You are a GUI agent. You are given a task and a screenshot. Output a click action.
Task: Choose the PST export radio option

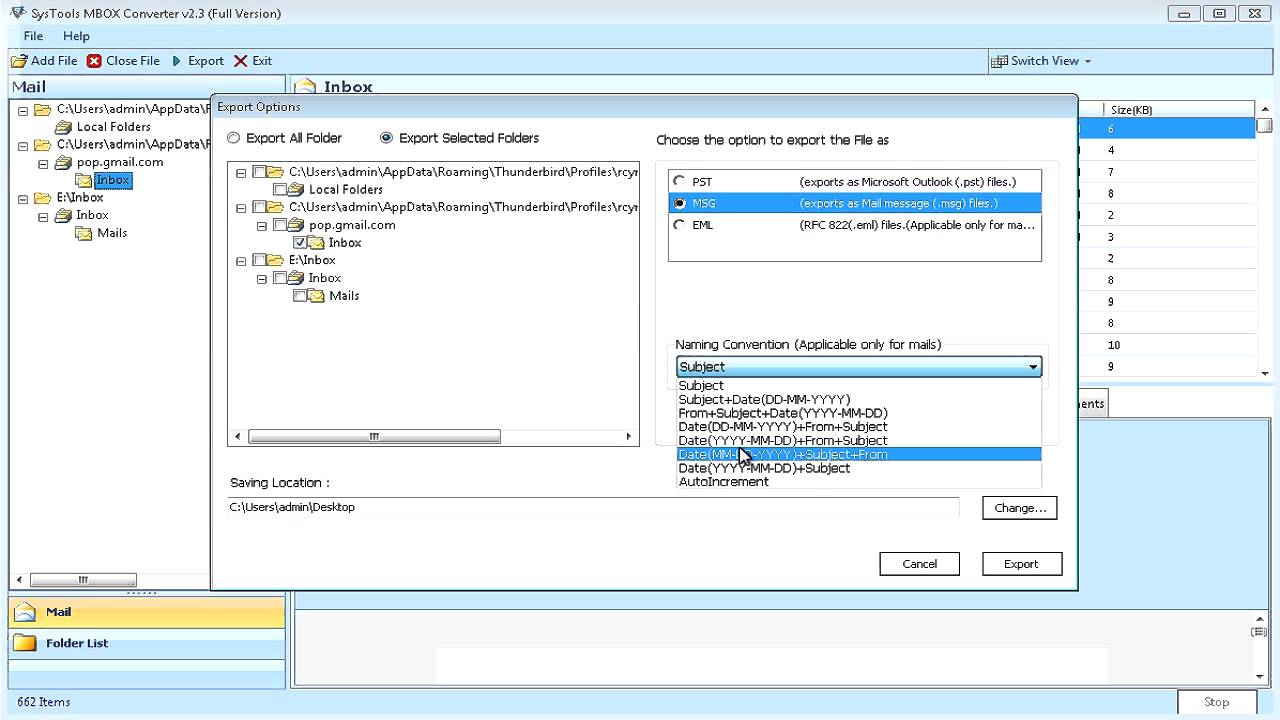(x=680, y=181)
